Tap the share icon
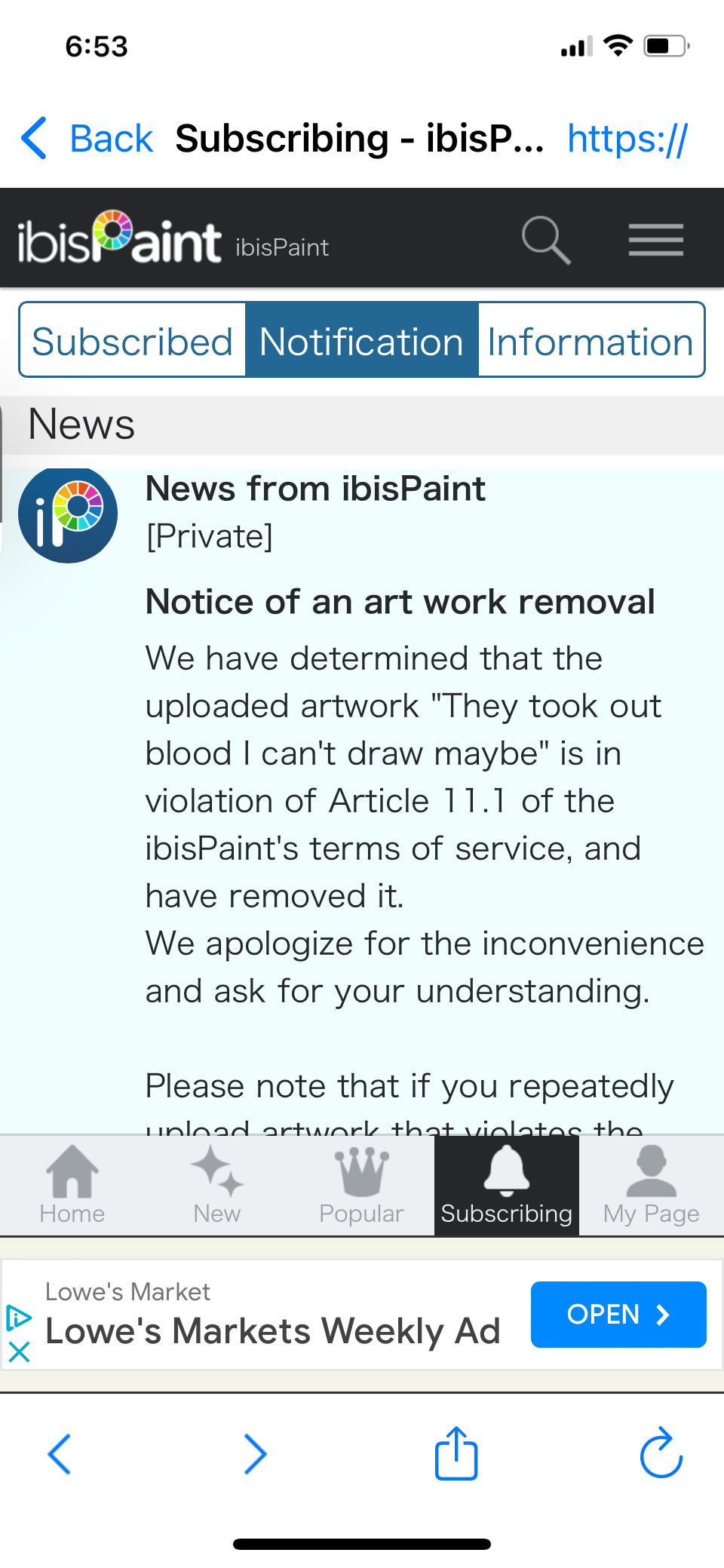 pyautogui.click(x=456, y=1453)
